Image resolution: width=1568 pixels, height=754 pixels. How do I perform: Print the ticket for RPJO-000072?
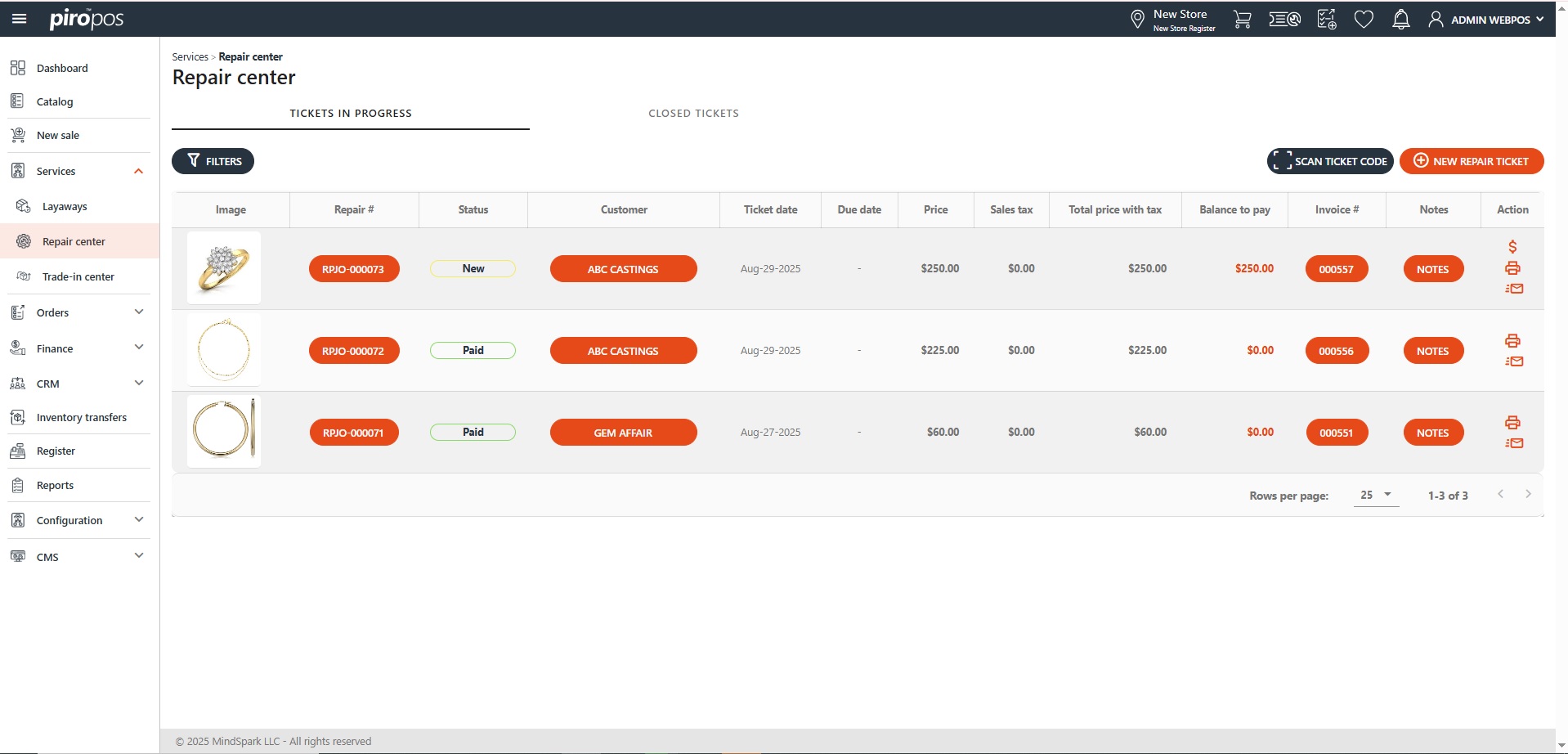pos(1512,340)
